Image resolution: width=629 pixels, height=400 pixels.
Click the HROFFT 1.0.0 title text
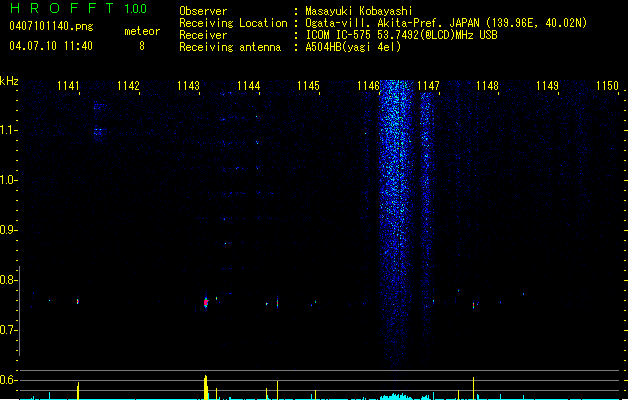point(79,8)
